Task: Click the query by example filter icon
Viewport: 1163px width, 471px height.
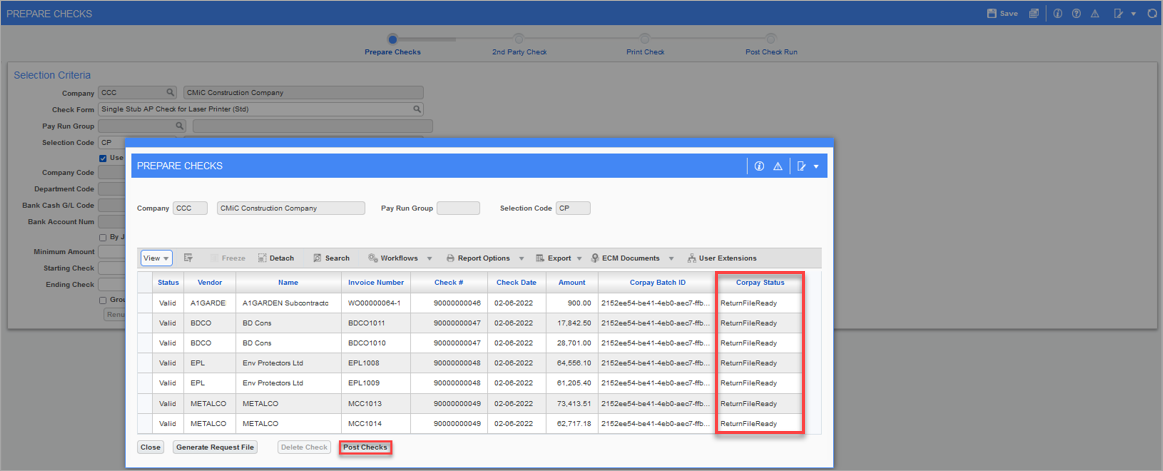Action: 188,258
